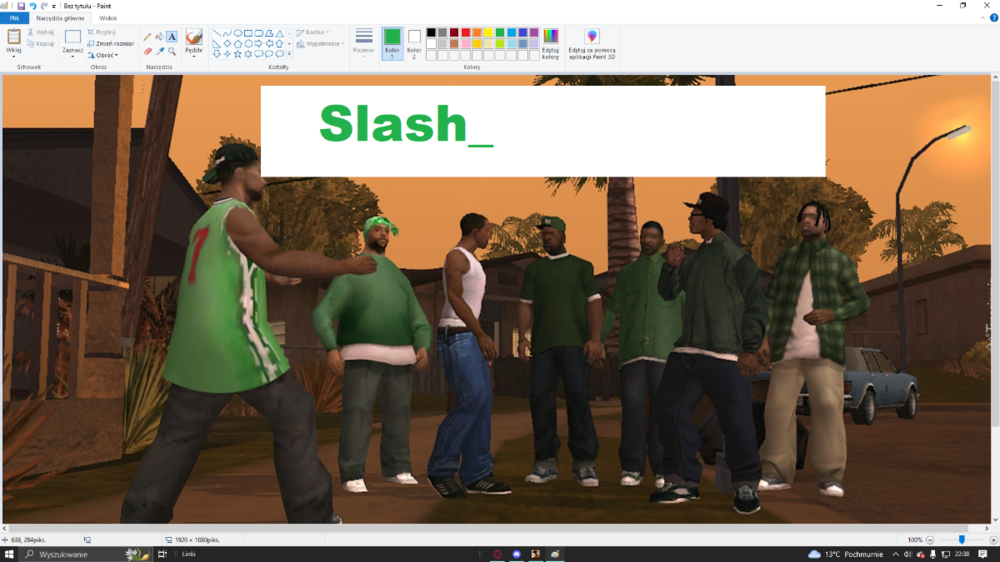This screenshot has height=562, width=1000.
Task: Pick the red color swatch
Action: point(466,33)
